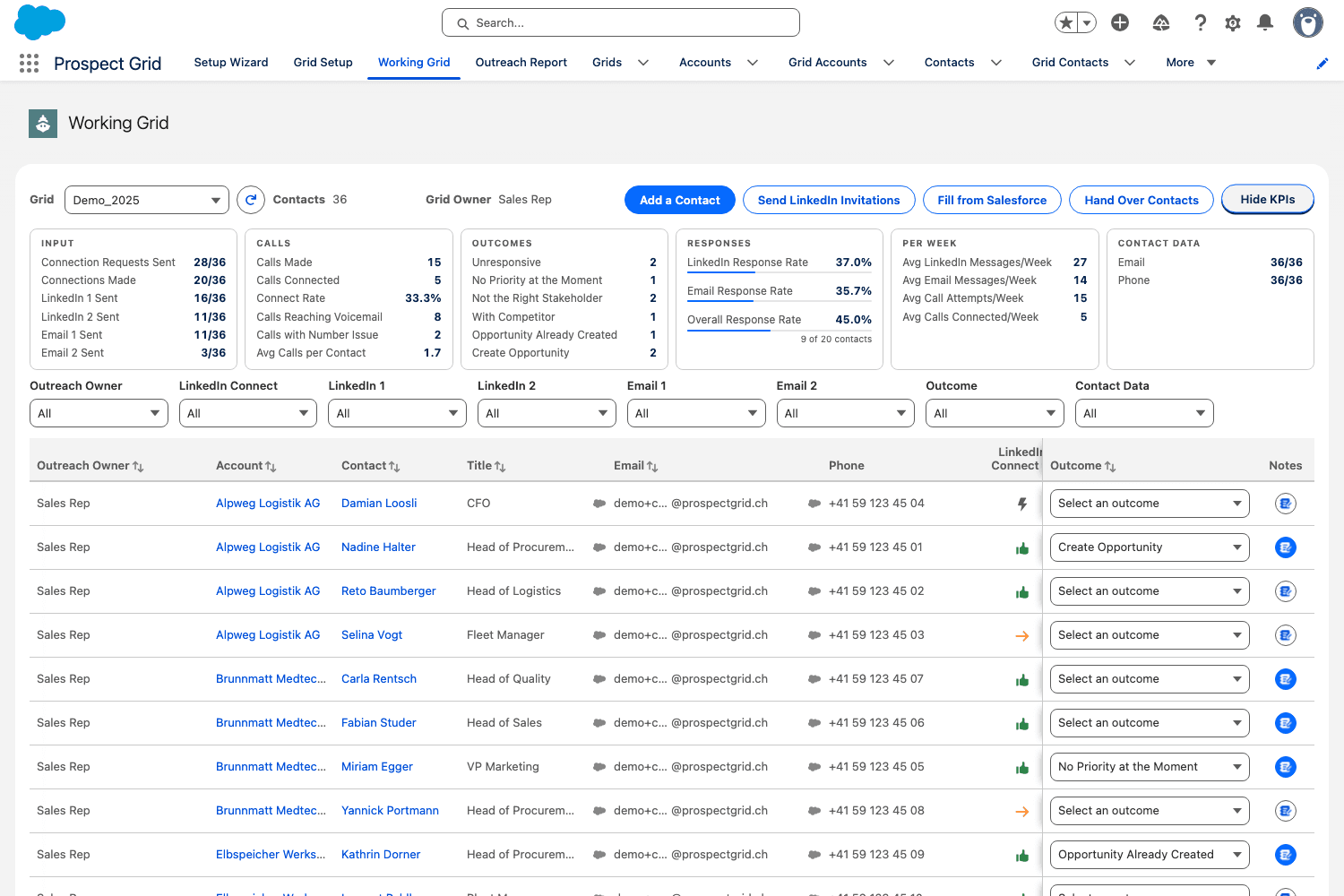Open the Grid Contacts tab

pos(1070,63)
